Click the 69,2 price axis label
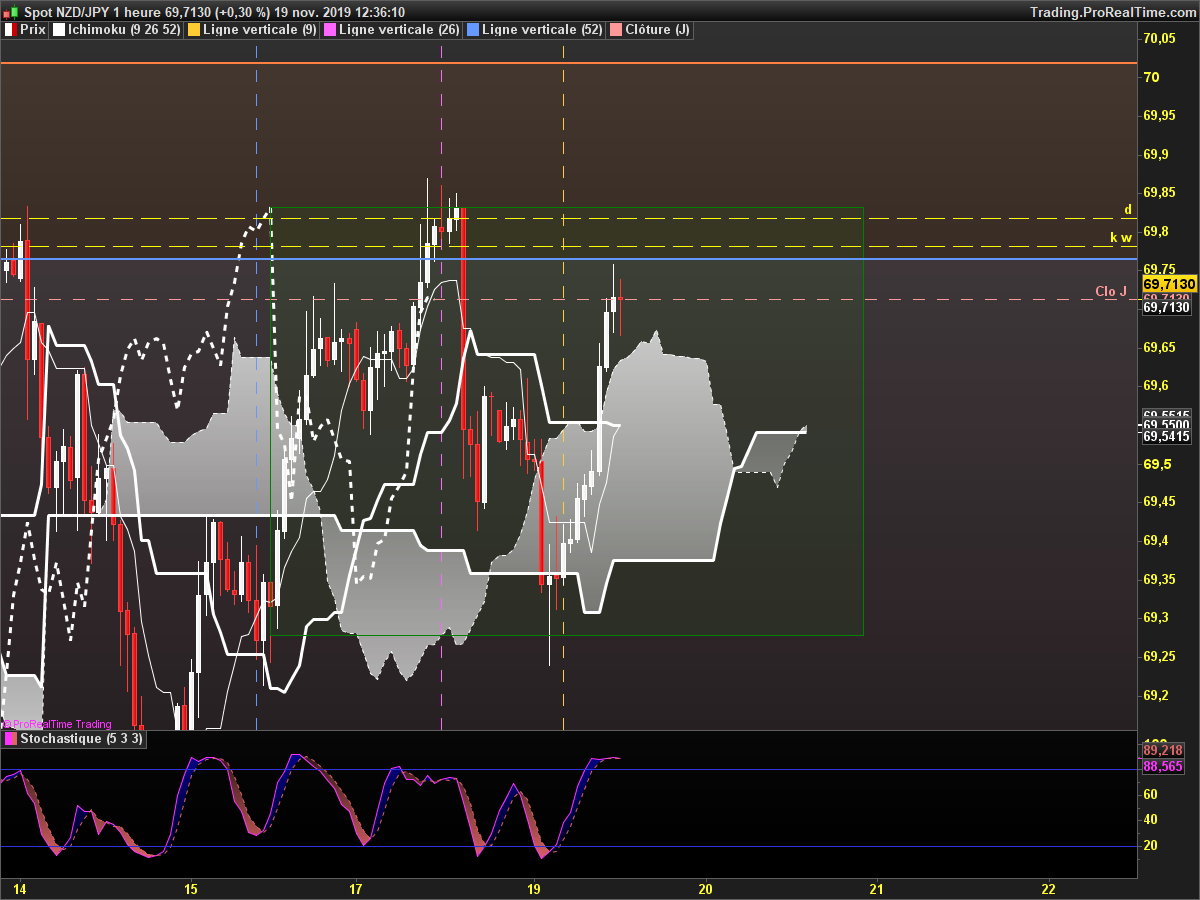This screenshot has height=900, width=1200. coord(1155,695)
